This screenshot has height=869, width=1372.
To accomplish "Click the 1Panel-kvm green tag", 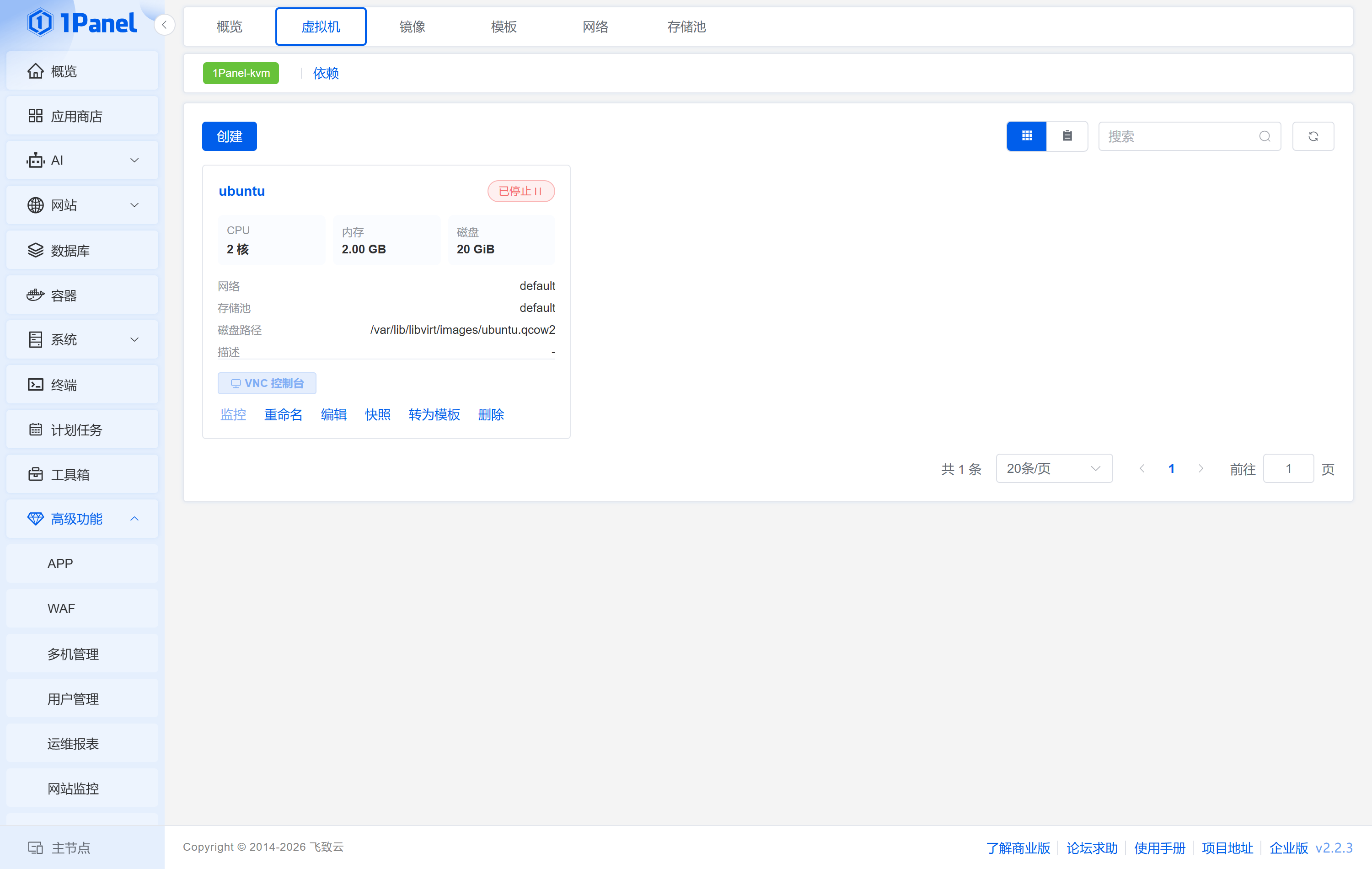I will coord(241,73).
